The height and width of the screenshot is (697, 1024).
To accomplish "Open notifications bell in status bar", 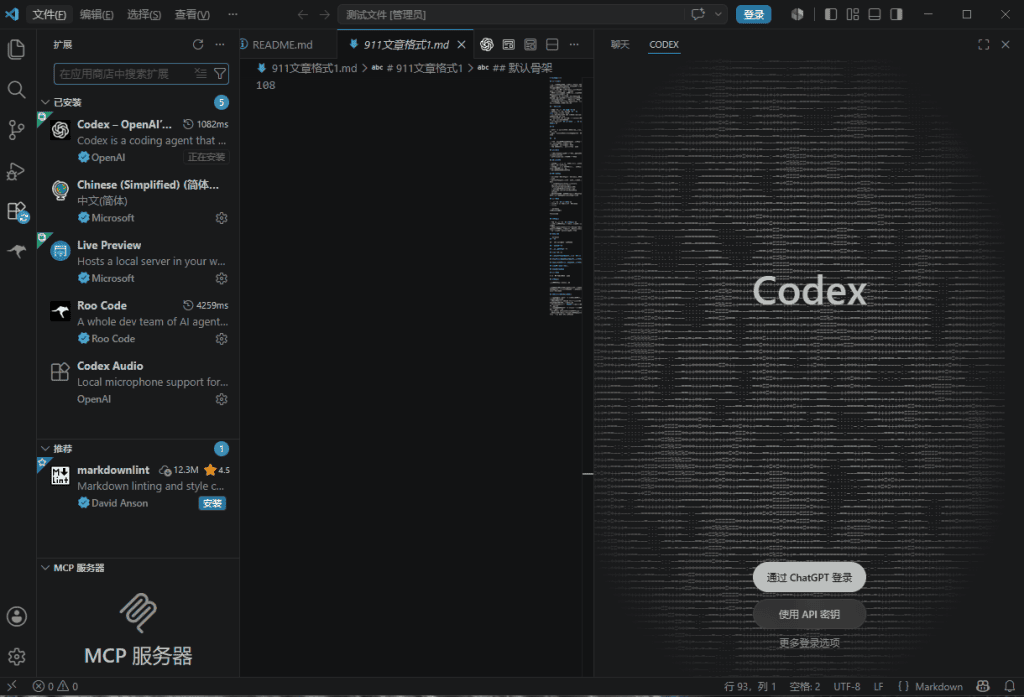I will pos(1010,686).
